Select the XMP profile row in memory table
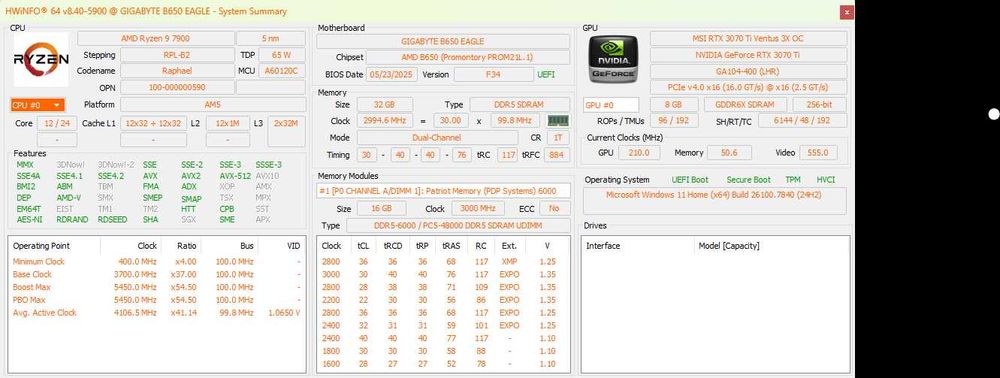 click(x=443, y=261)
